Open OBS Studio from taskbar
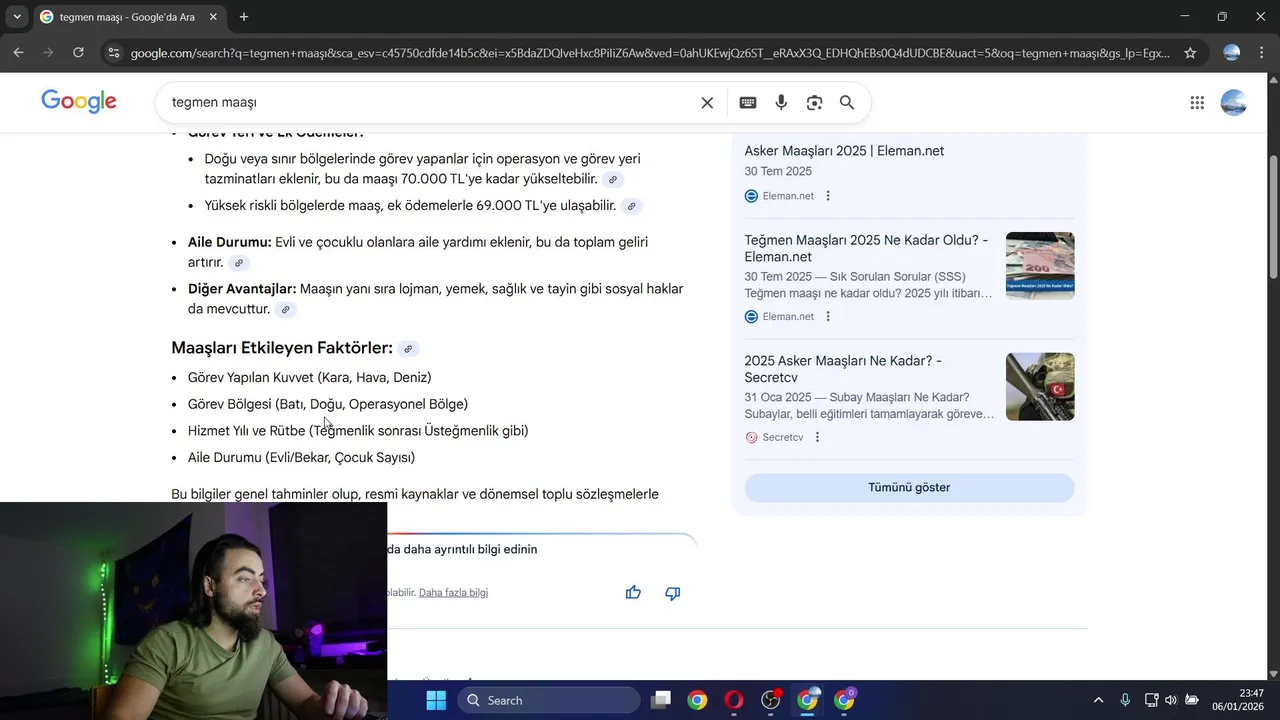This screenshot has width=1280, height=720. tap(771, 700)
